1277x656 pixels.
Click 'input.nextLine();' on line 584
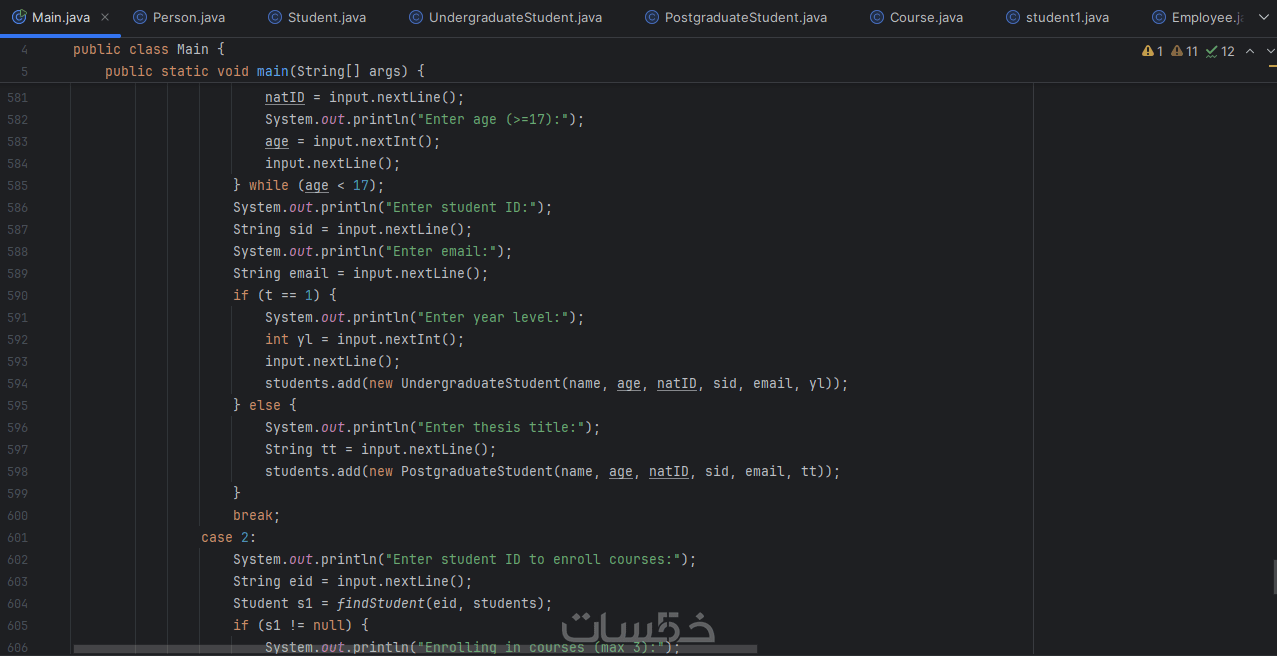pos(333,163)
